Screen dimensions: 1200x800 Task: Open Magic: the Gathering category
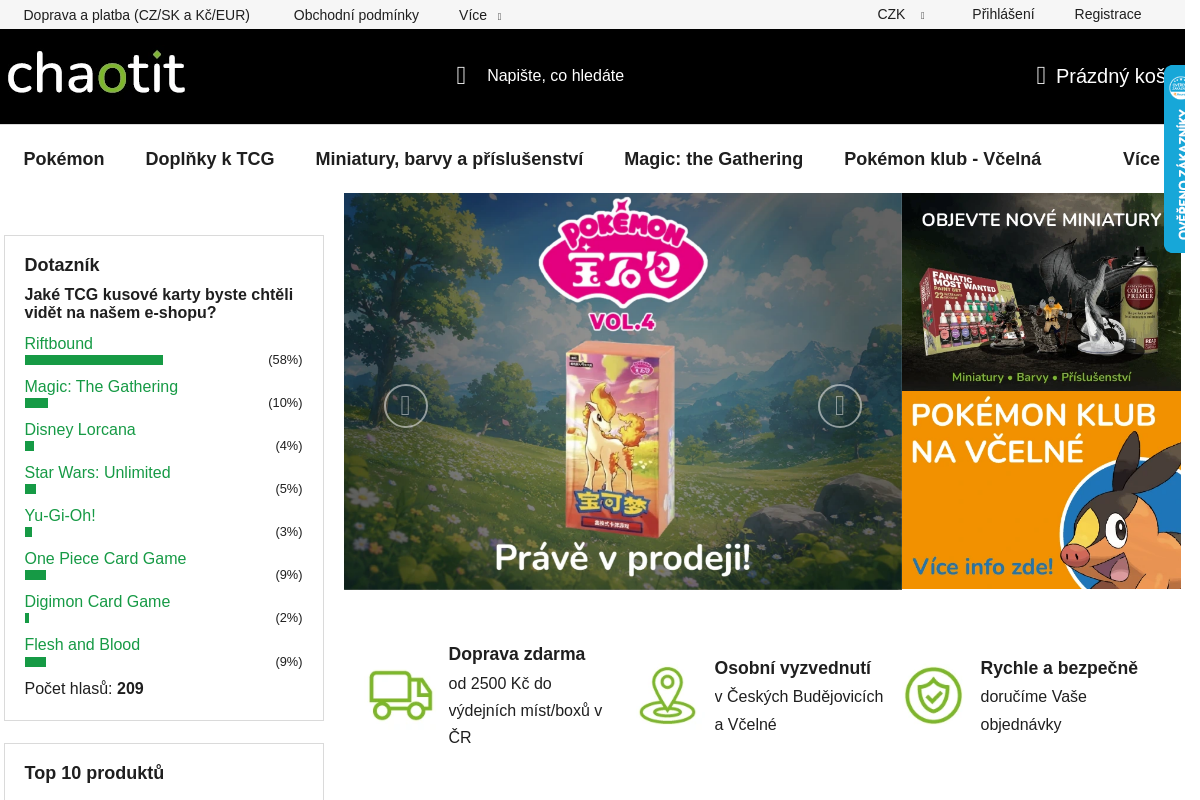click(x=713, y=159)
